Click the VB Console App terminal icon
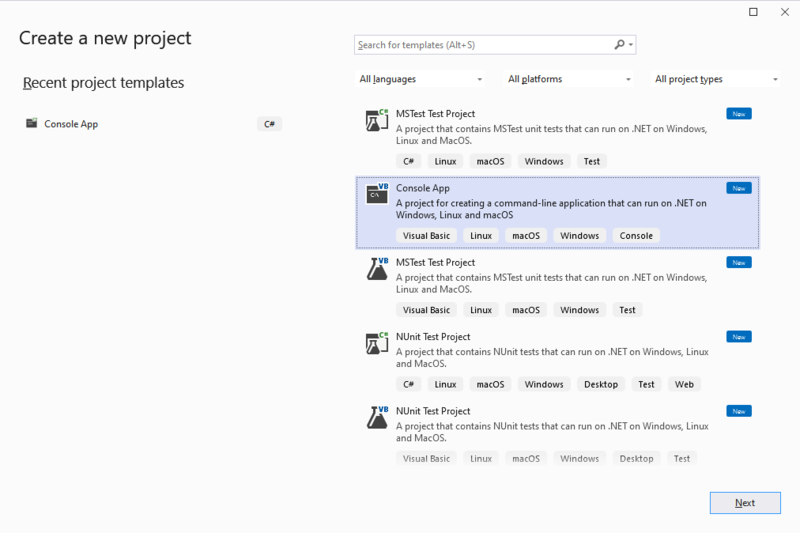This screenshot has height=533, width=800. [x=377, y=194]
